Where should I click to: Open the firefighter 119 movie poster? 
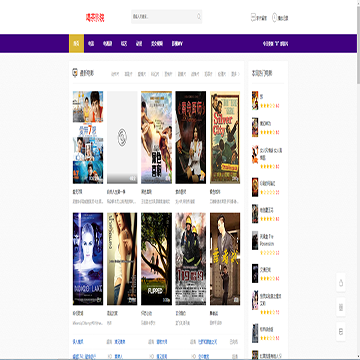pos(191,259)
